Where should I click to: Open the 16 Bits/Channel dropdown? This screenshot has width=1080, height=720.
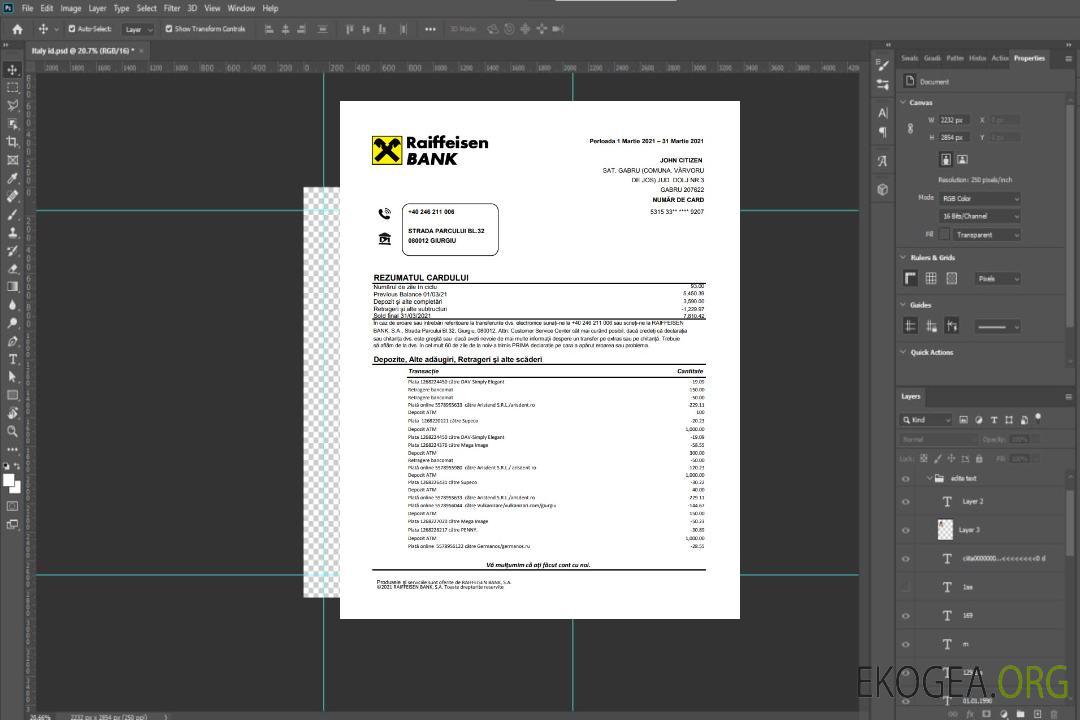point(980,216)
